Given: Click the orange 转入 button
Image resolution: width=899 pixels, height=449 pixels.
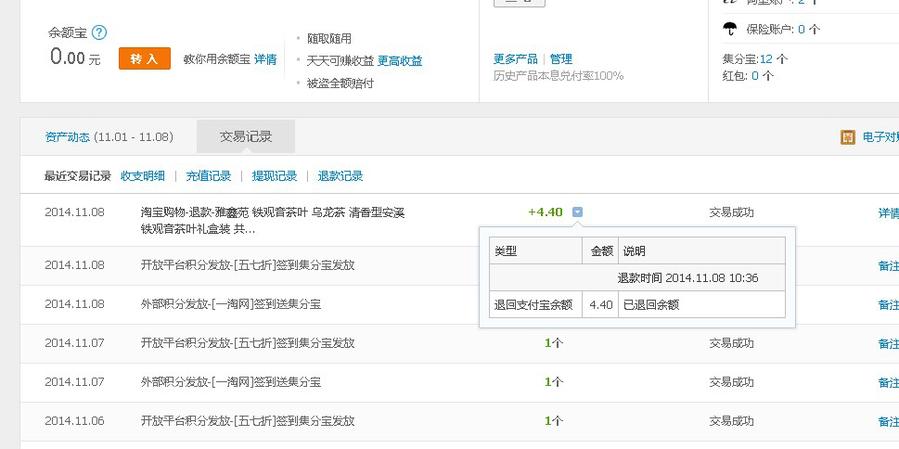Looking at the screenshot, I should pos(144,58).
